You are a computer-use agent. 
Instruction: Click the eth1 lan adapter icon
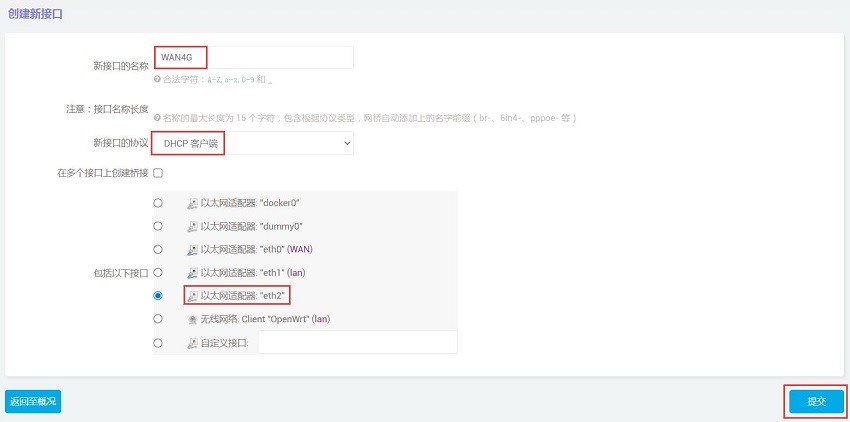(x=192, y=273)
